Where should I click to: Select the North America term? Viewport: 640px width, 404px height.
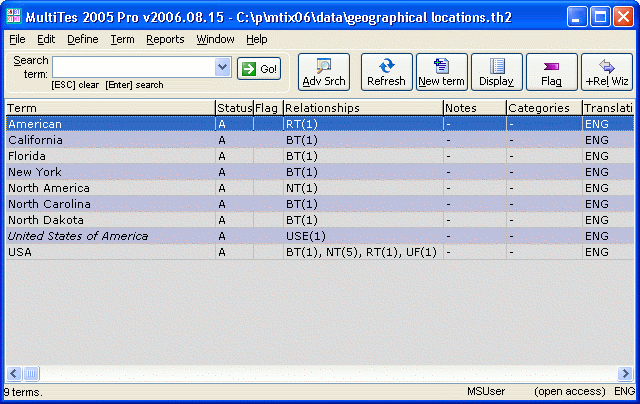point(49,188)
